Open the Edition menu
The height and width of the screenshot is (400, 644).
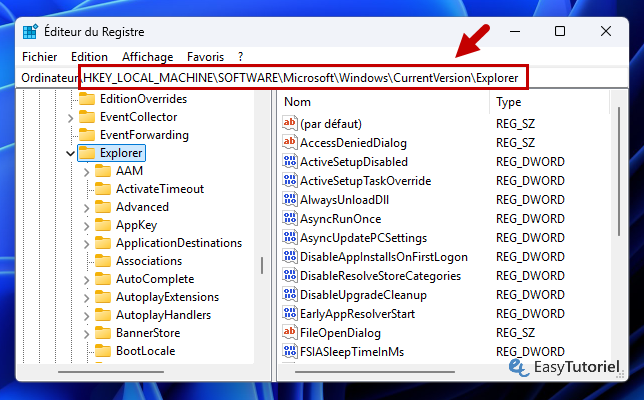coord(89,57)
